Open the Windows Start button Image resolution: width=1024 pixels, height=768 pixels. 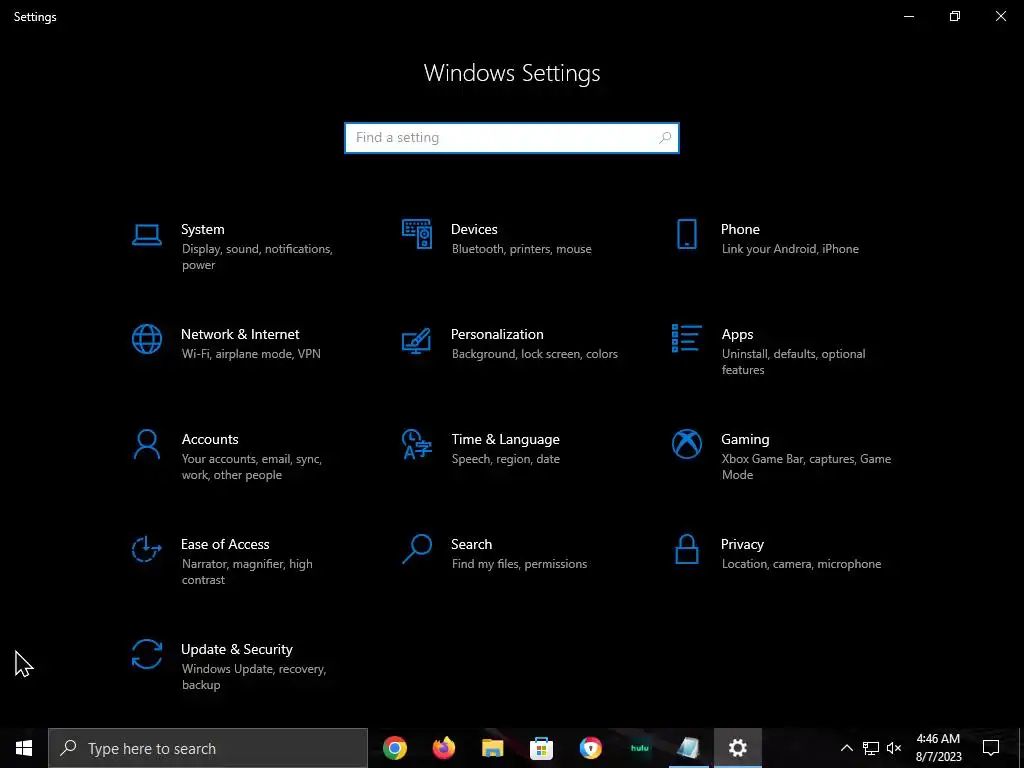24,748
